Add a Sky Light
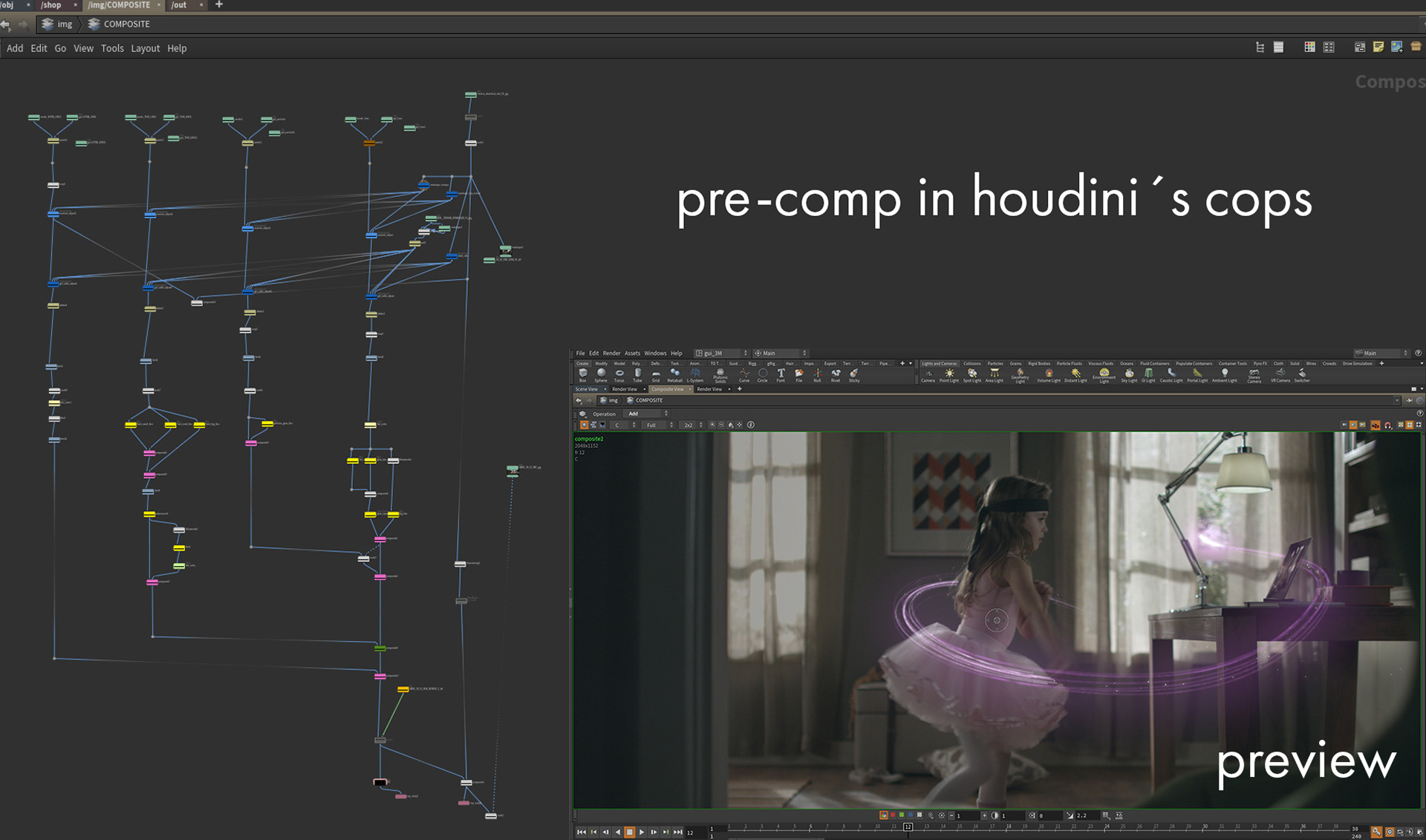Image resolution: width=1426 pixels, height=840 pixels. click(1129, 375)
